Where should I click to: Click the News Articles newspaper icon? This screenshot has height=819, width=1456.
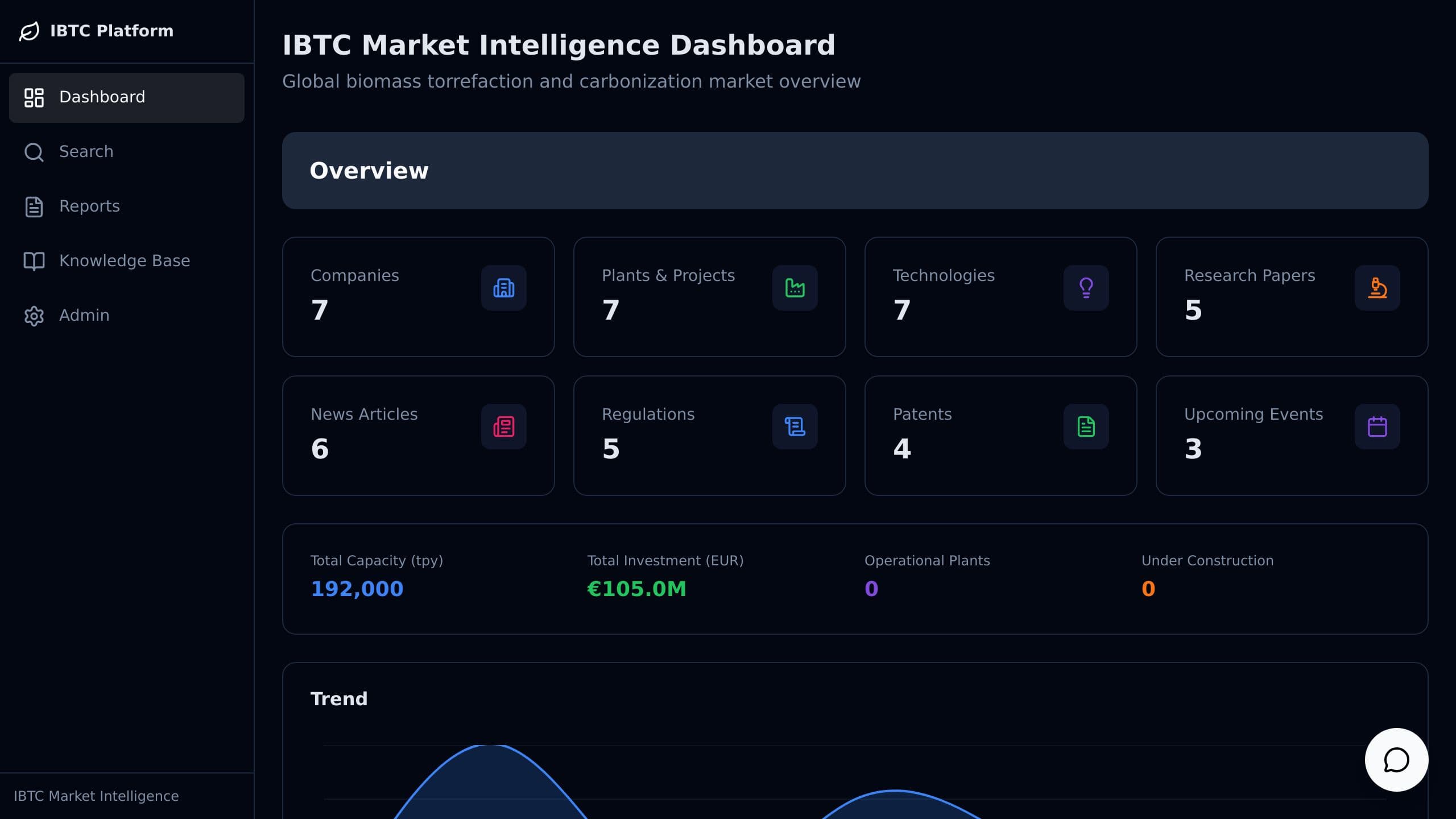pos(504,427)
